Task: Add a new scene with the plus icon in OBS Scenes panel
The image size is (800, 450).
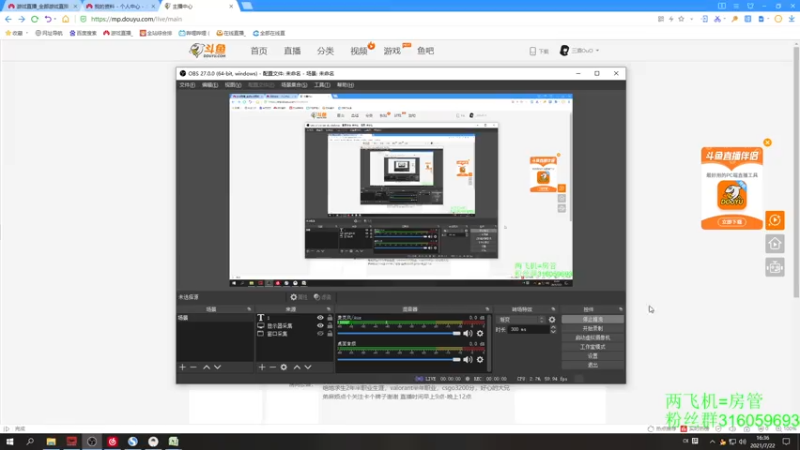Action: click(183, 367)
